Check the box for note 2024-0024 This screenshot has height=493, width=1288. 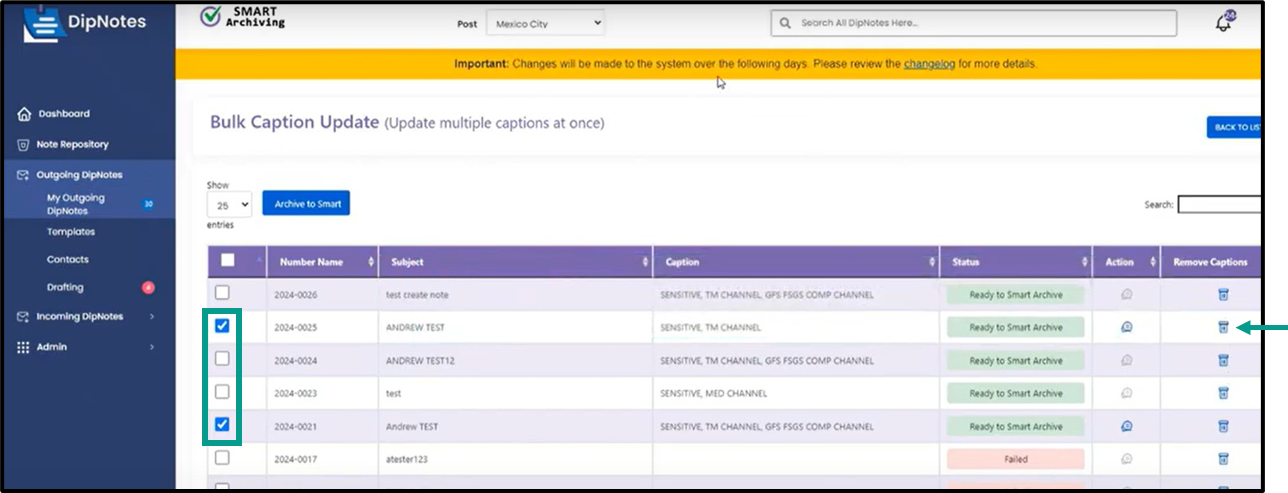(x=222, y=358)
